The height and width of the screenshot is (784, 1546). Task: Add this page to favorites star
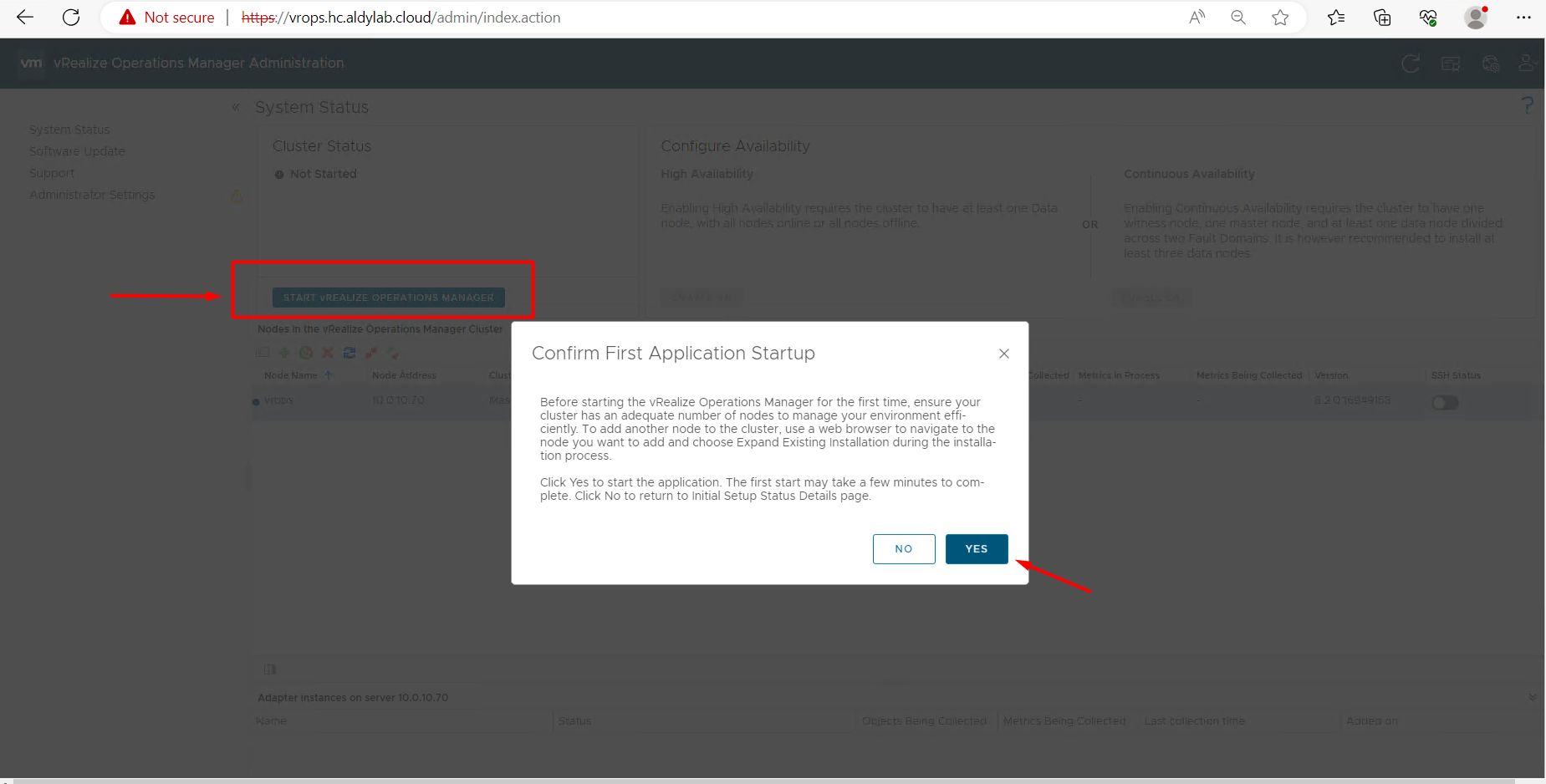coord(1279,18)
